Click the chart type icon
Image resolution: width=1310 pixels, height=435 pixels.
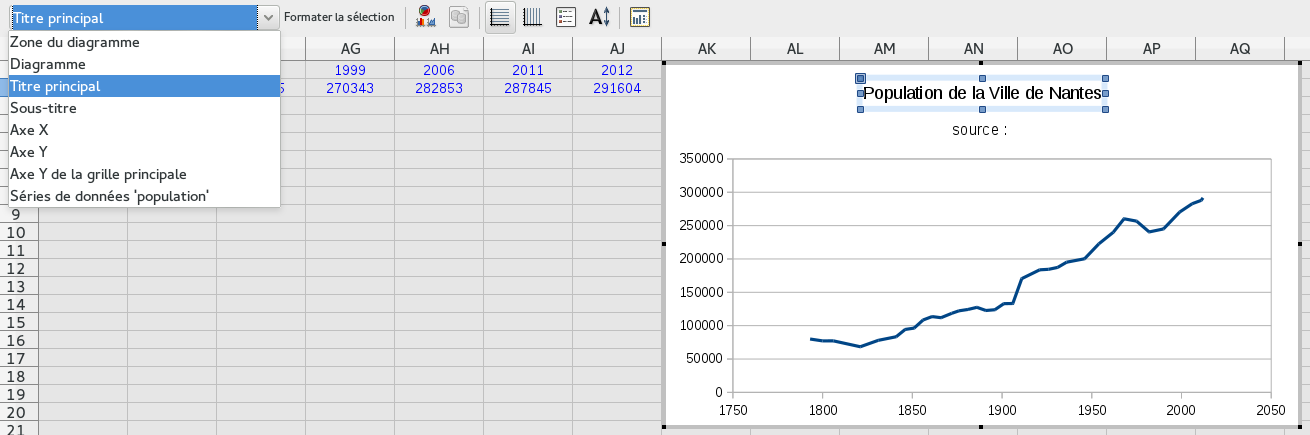425,16
